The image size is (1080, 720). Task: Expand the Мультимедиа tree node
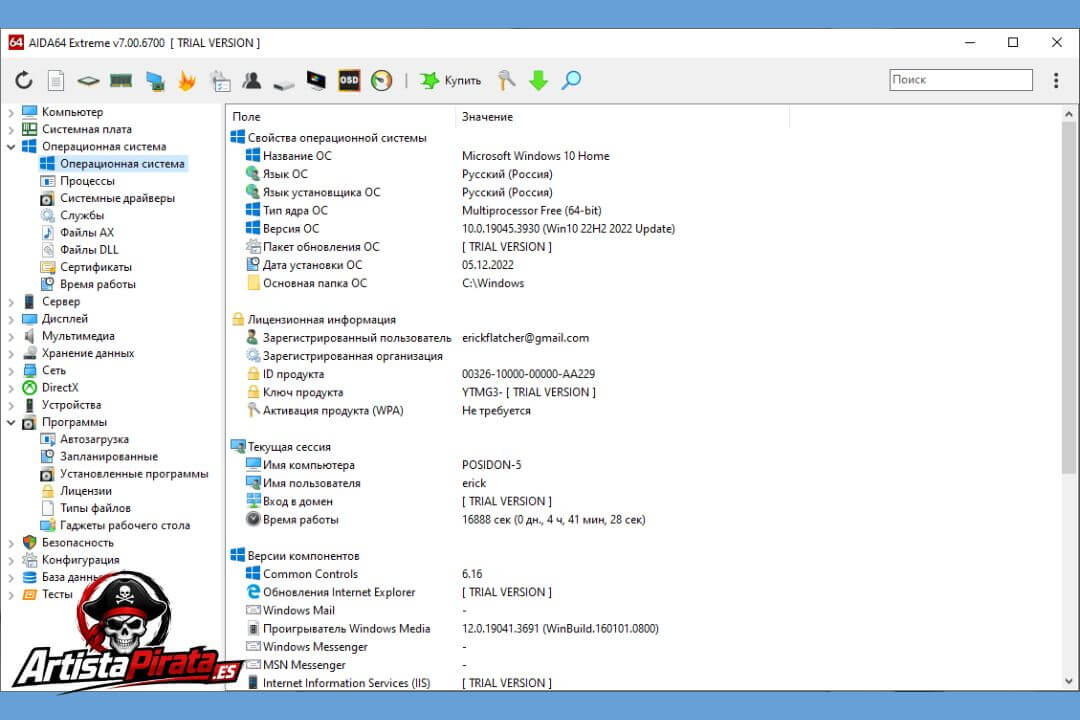[x=11, y=336]
